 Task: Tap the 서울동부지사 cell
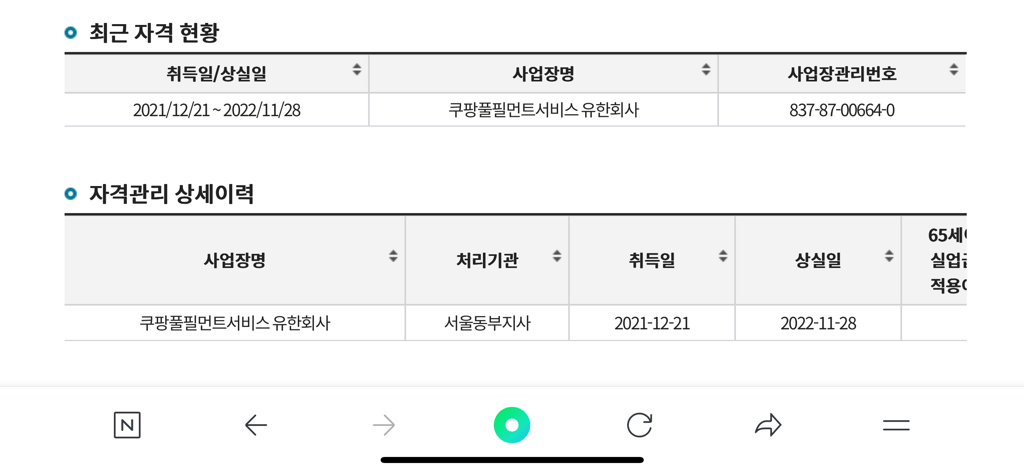point(487,323)
